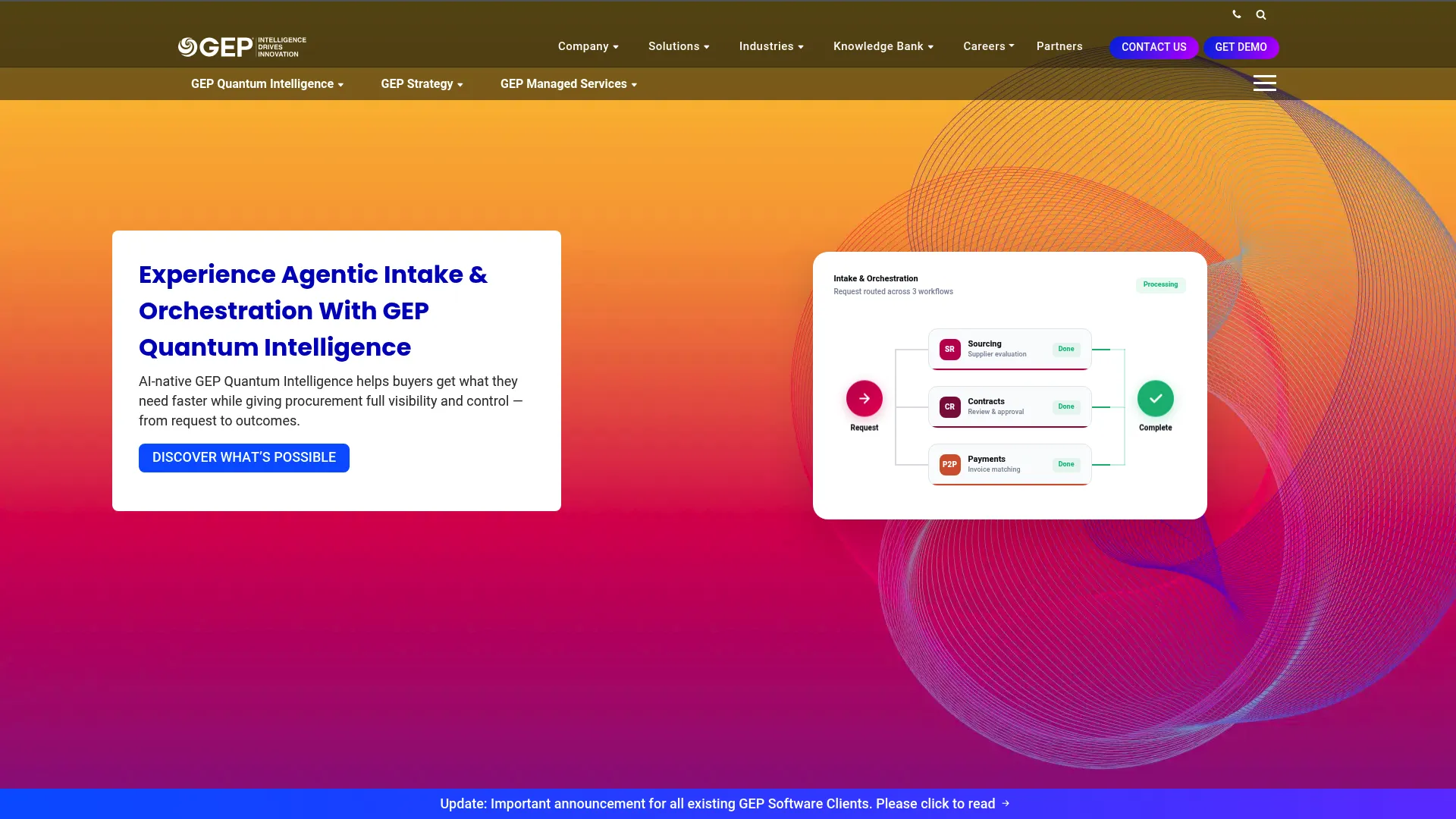This screenshot has width=1456, height=819.
Task: Click the Processing status badge
Action: [x=1160, y=285]
